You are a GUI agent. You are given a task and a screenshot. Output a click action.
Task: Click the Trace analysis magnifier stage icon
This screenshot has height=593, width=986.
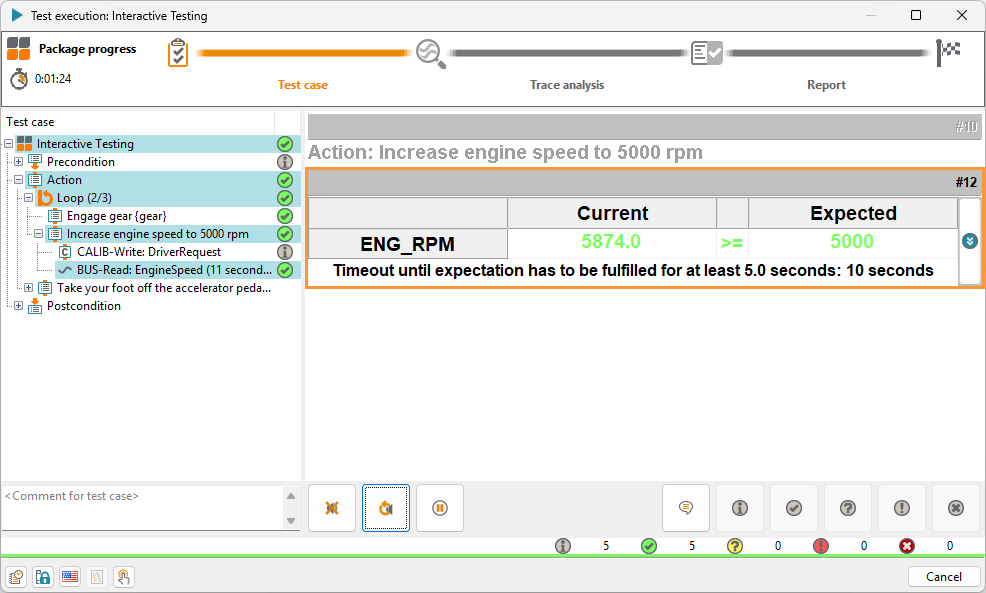point(431,53)
